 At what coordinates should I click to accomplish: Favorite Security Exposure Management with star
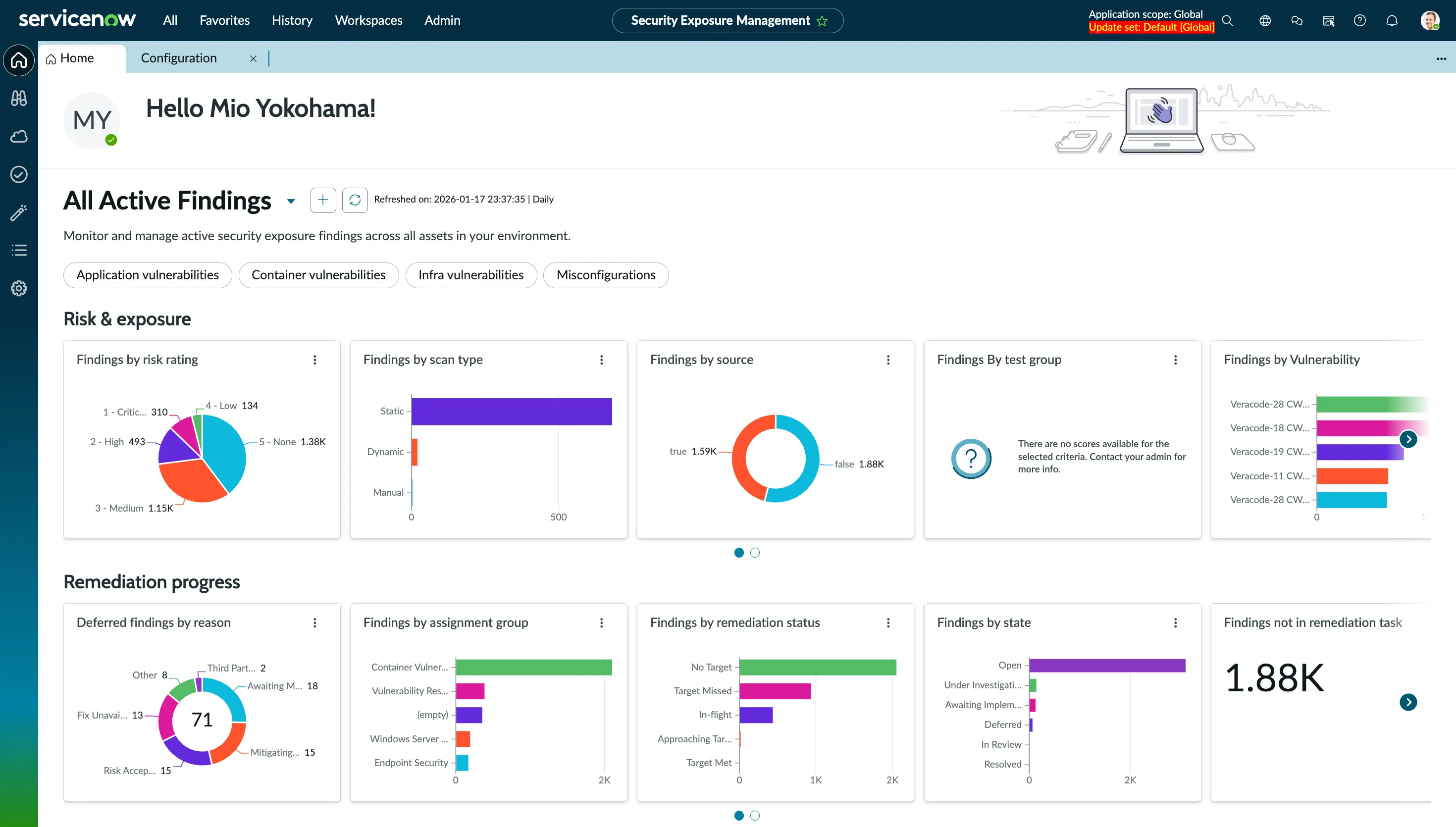coord(822,21)
